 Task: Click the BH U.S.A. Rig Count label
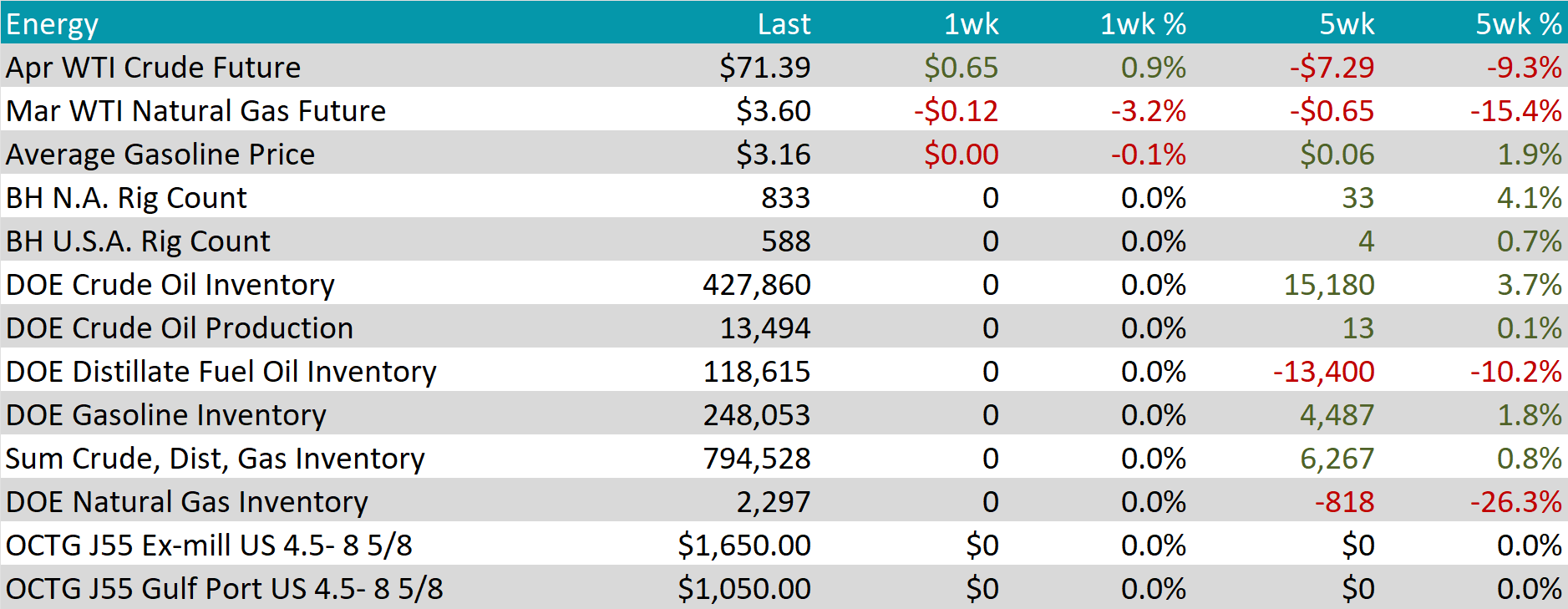click(x=138, y=241)
